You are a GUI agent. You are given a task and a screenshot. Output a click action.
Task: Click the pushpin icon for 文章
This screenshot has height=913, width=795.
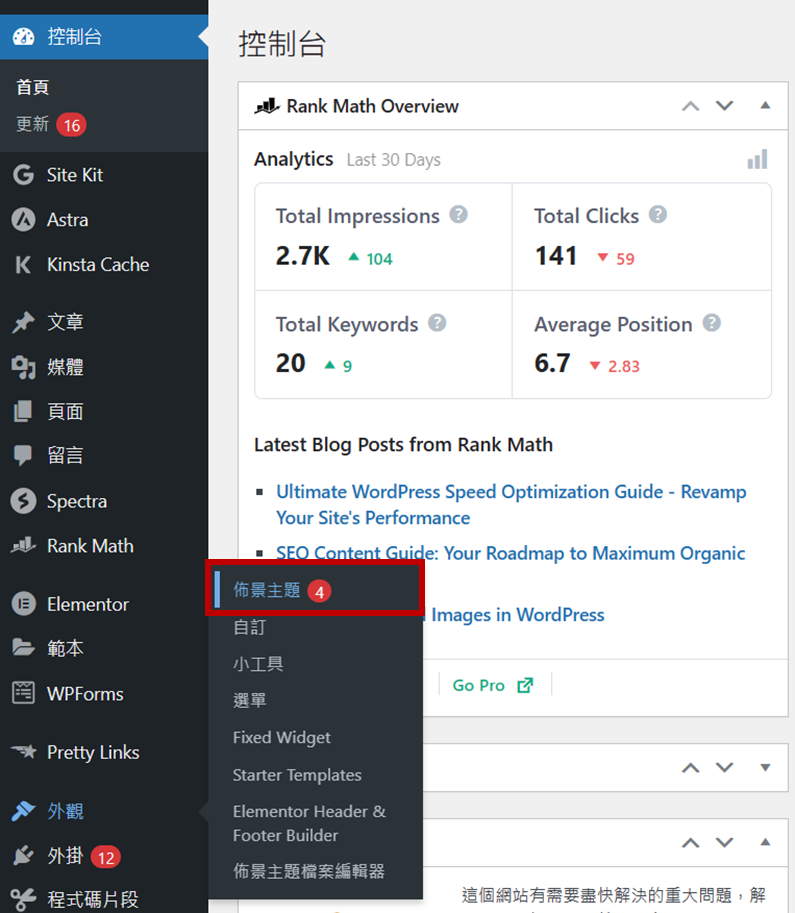pyautogui.click(x=23, y=322)
